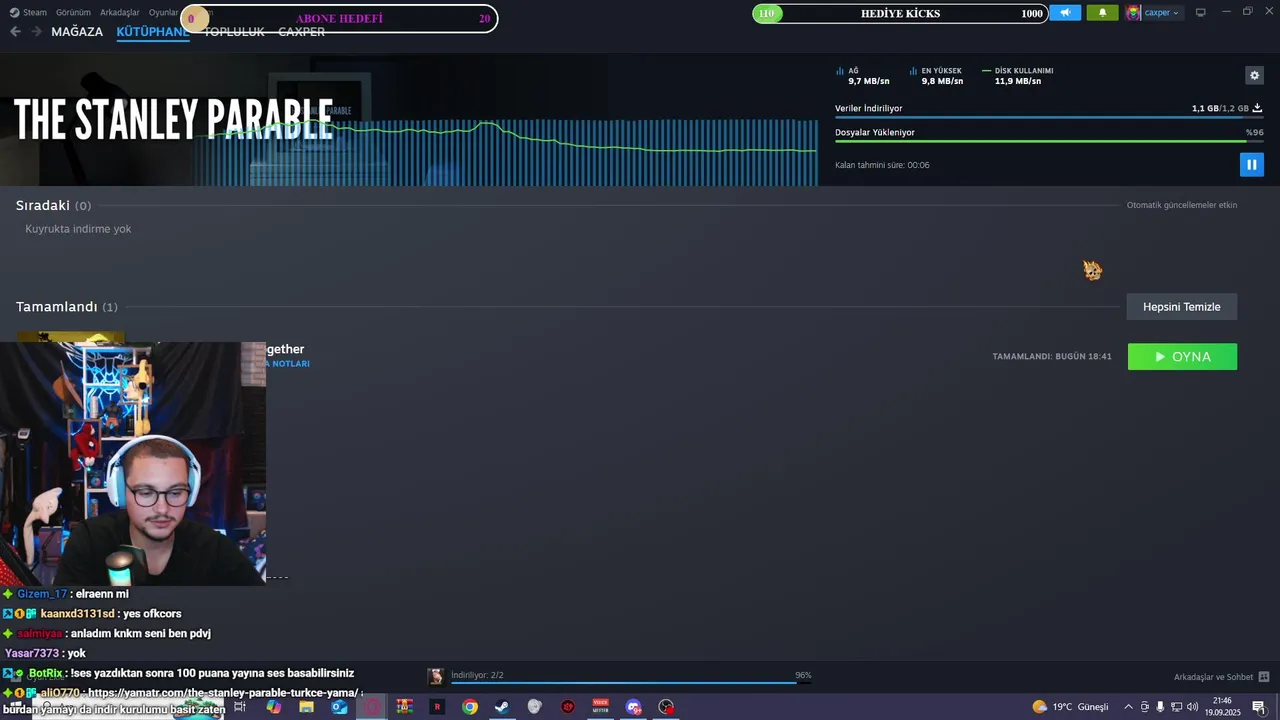Open the Rockstar launcher taskbar icon
The image size is (1280, 720).
coord(437,707)
